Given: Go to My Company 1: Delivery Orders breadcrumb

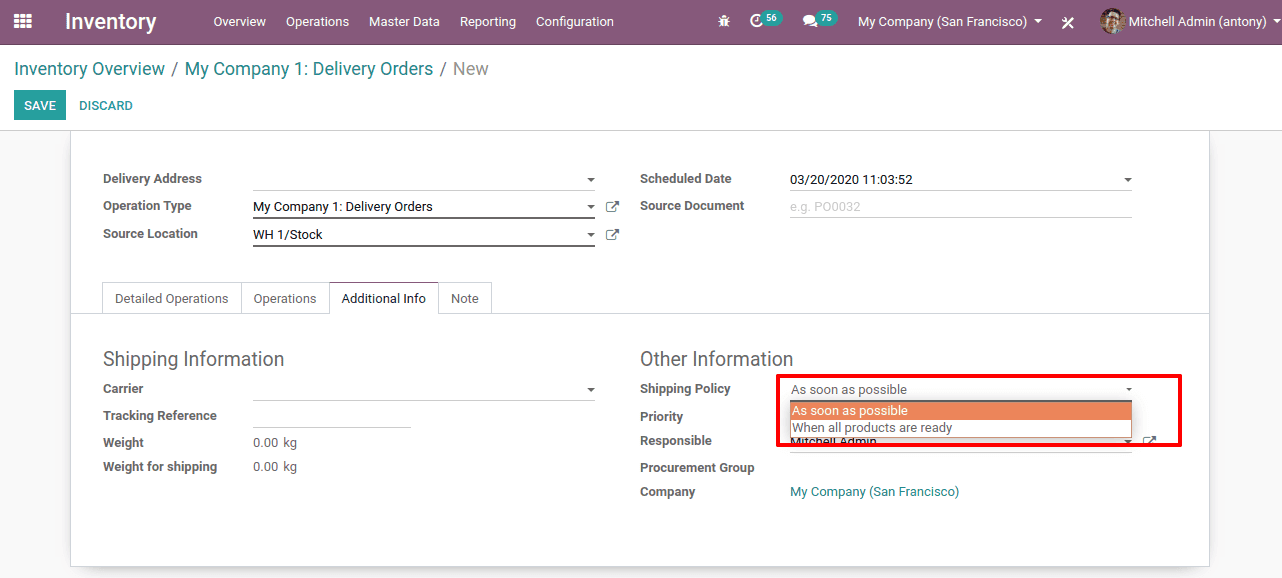Looking at the screenshot, I should click(309, 69).
